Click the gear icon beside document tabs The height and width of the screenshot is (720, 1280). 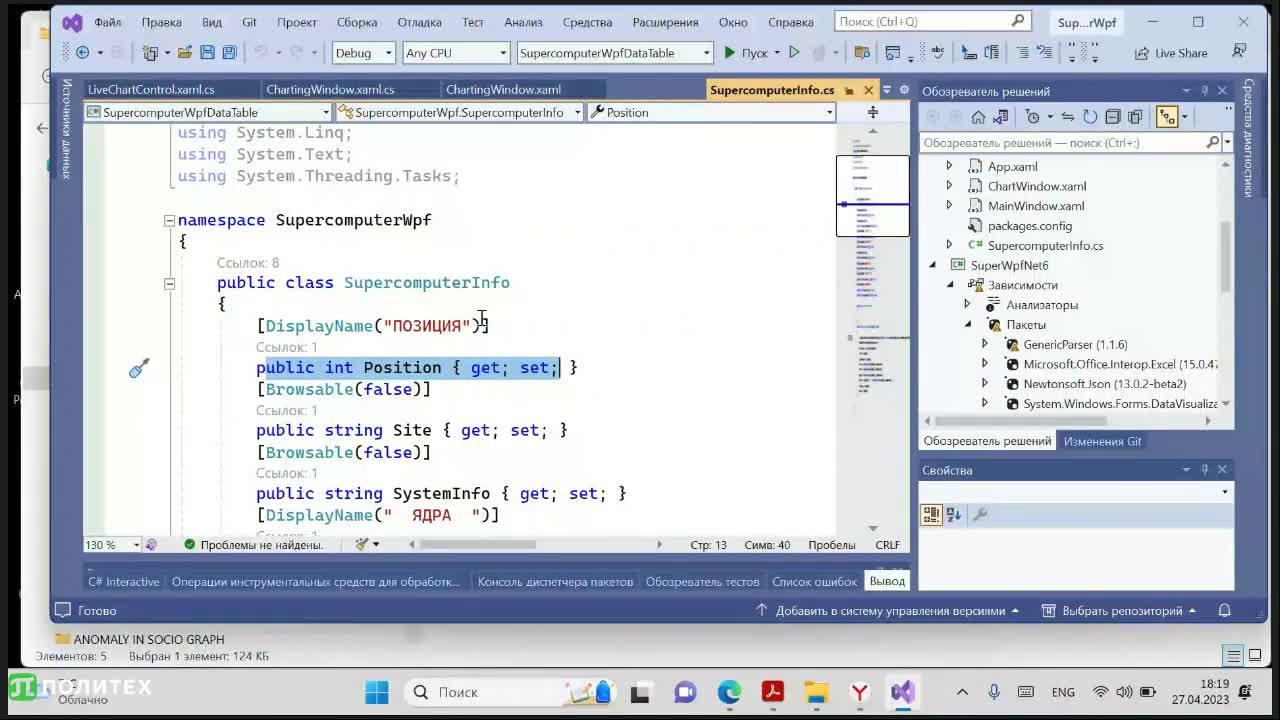904,90
